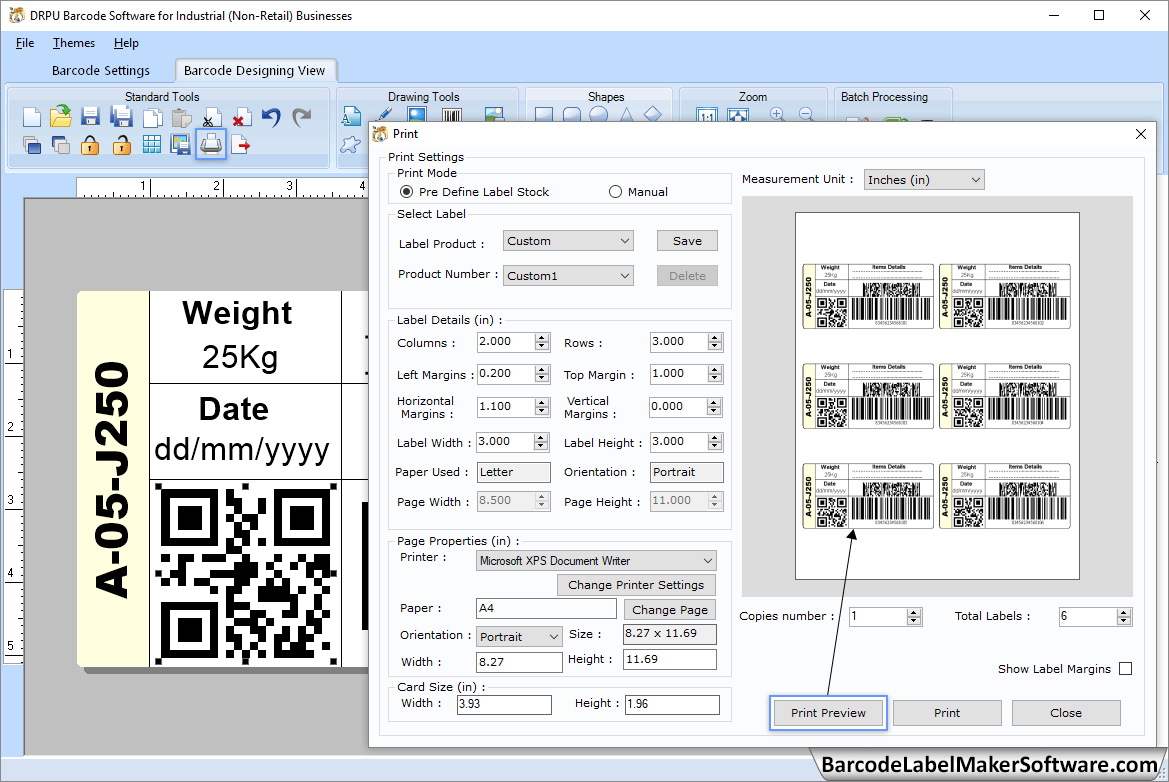Select the Barcode drawing tool
The image size is (1169, 782).
click(x=450, y=112)
